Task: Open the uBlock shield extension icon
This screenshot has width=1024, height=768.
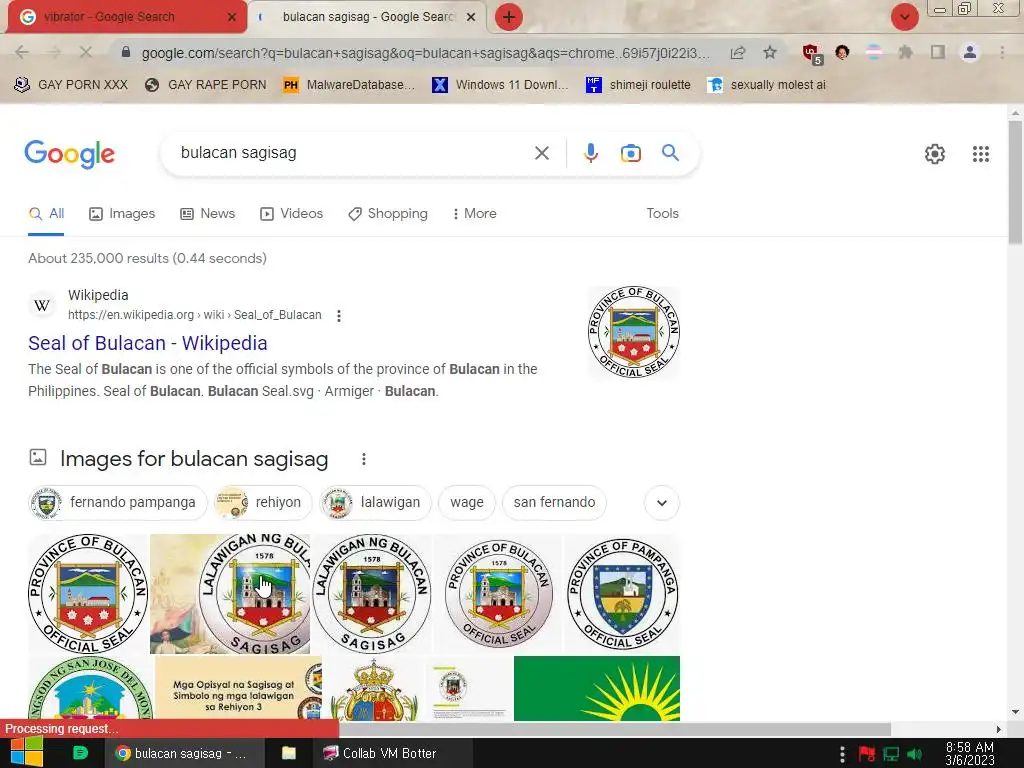Action: pyautogui.click(x=811, y=53)
